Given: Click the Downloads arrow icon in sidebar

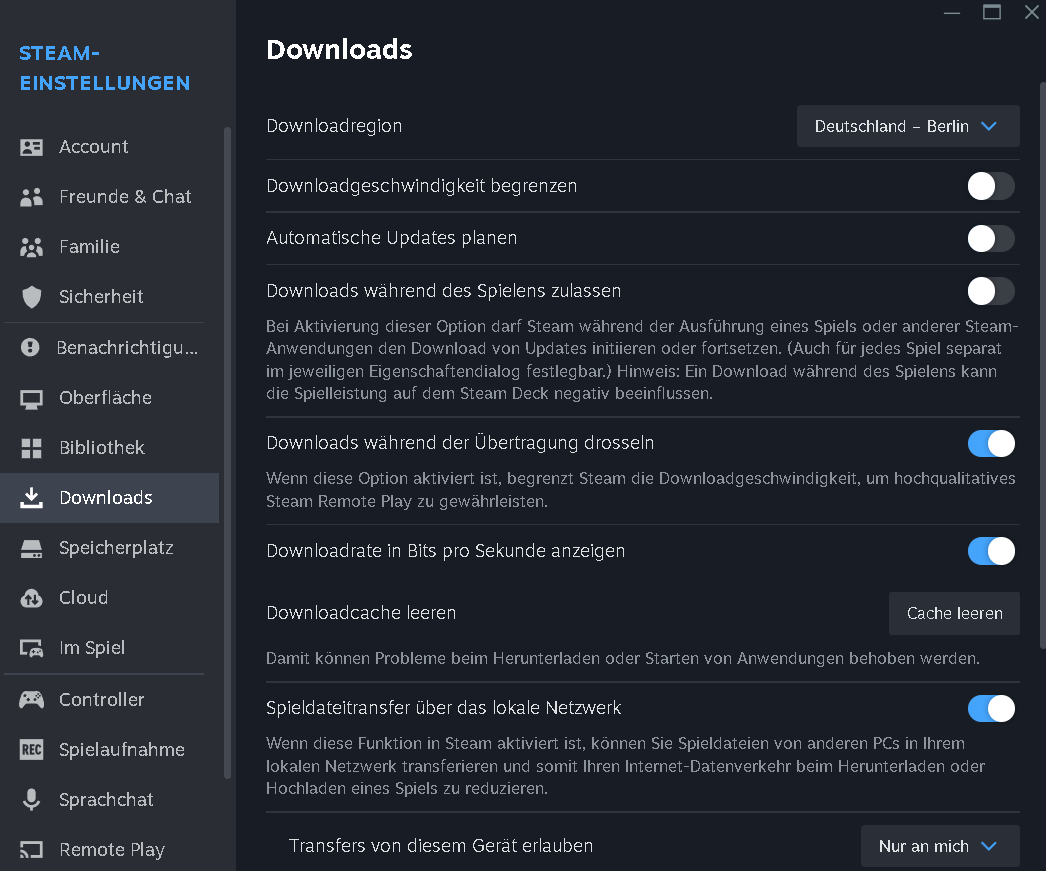Looking at the screenshot, I should click(31, 498).
